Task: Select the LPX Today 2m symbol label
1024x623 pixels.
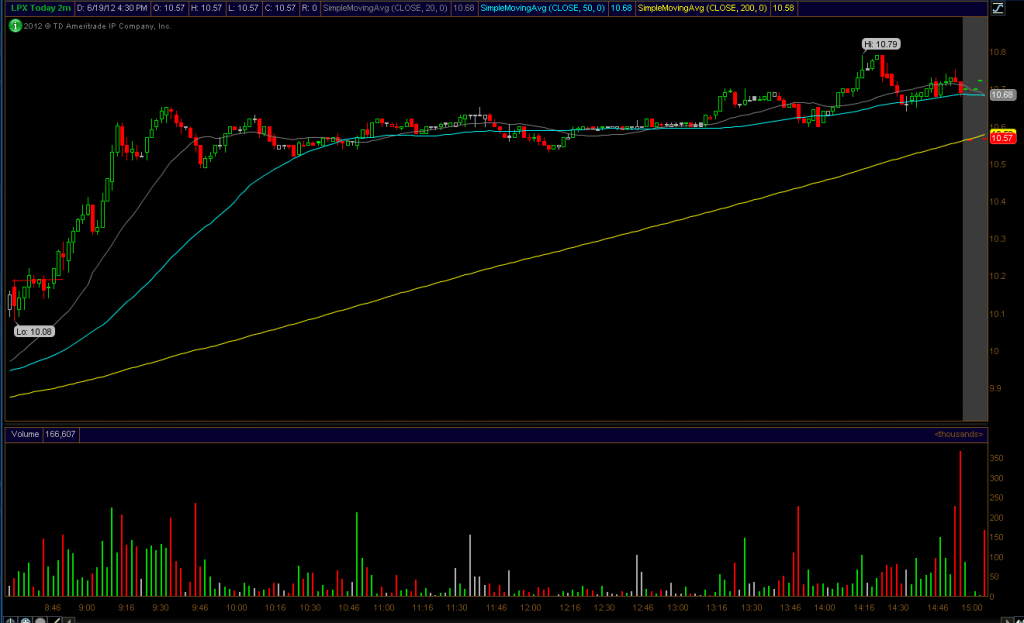Action: click(x=36, y=9)
